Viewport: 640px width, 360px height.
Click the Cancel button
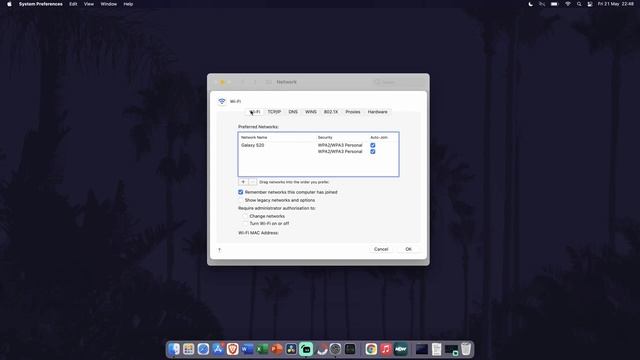coord(381,249)
